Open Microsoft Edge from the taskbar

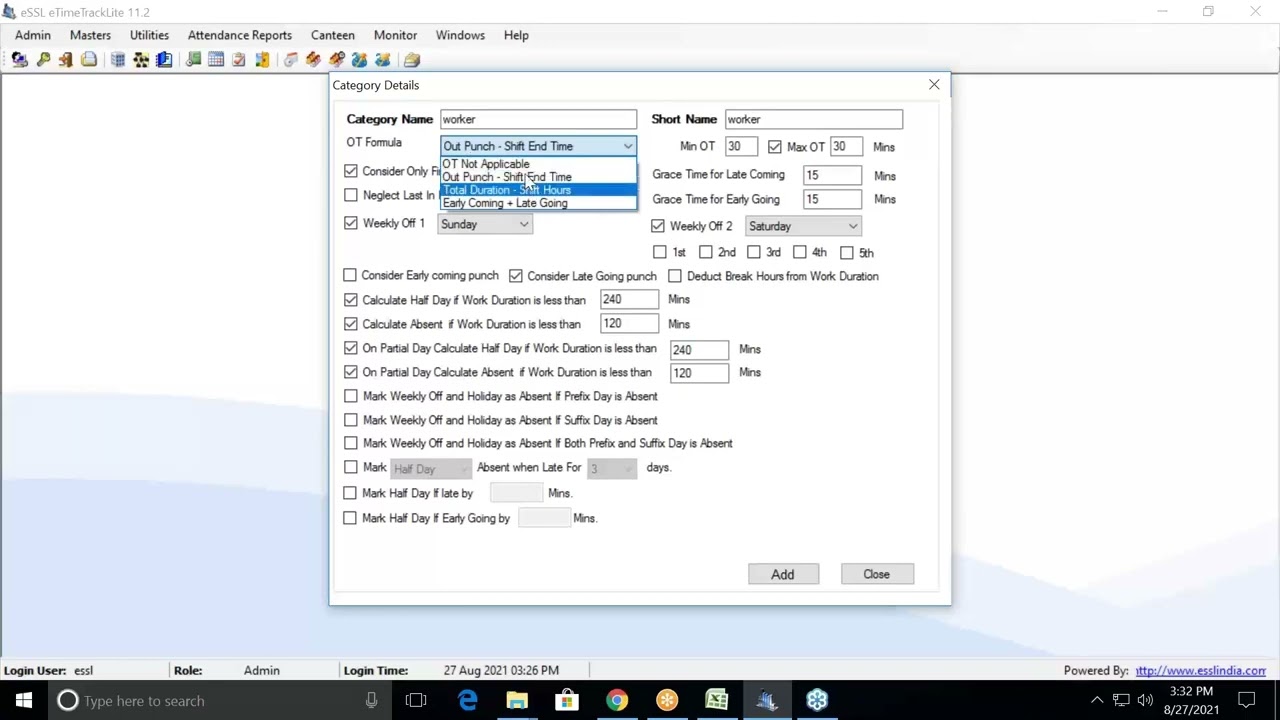point(467,700)
